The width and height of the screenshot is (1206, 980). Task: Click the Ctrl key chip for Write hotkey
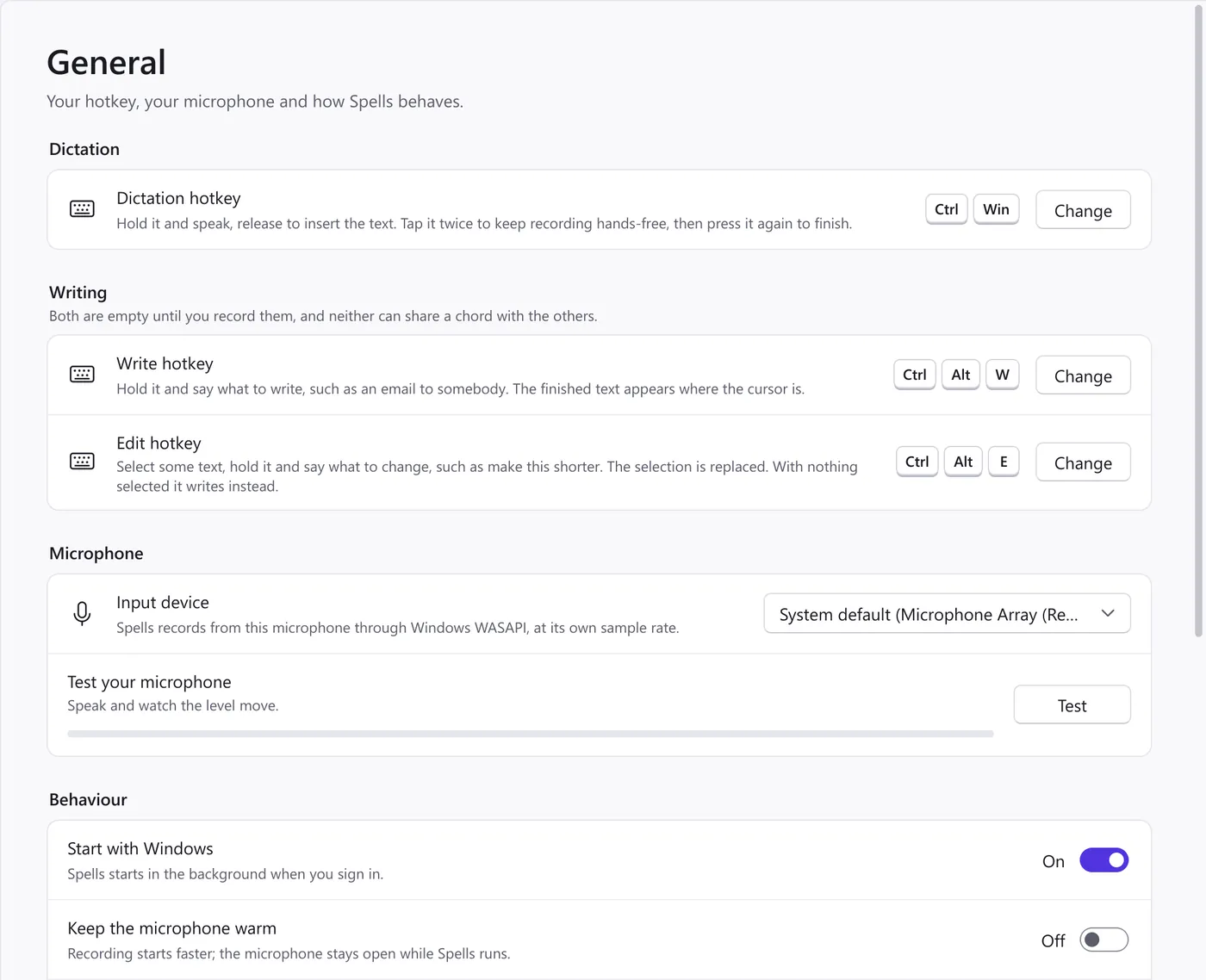click(915, 375)
